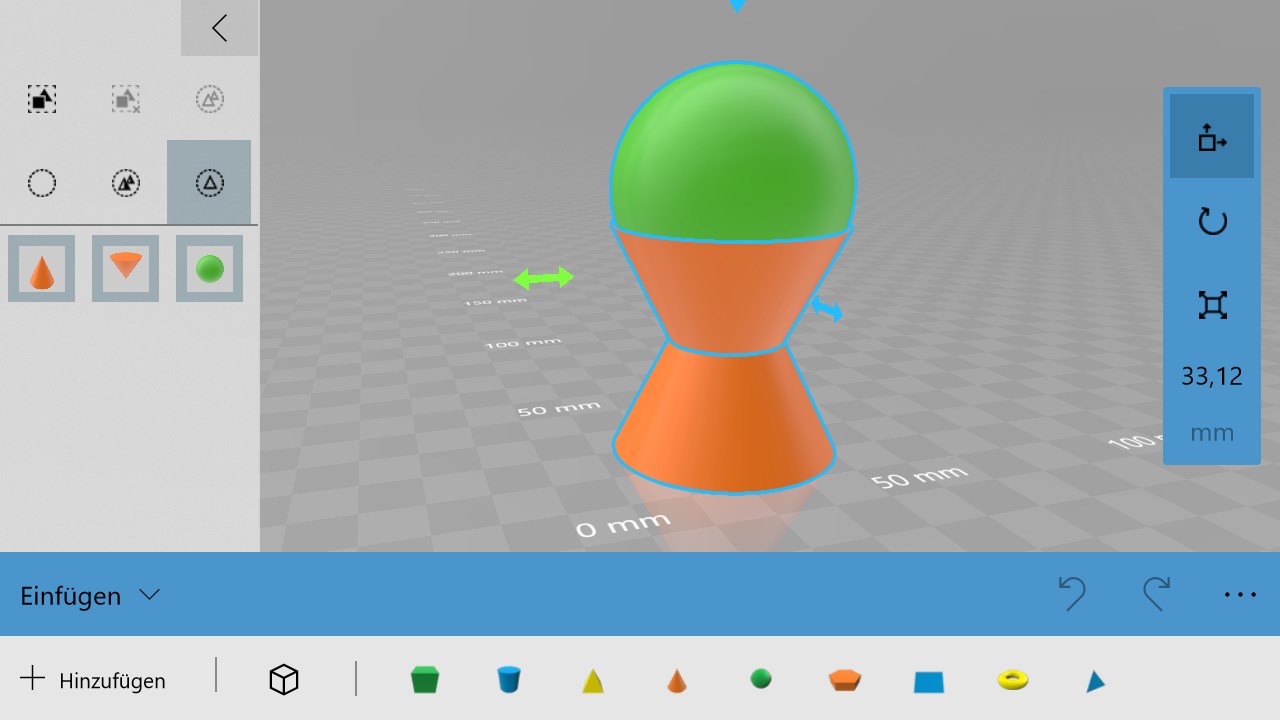Click the blue double-arrow move handle
This screenshot has width=1280, height=720.
pos(826,309)
